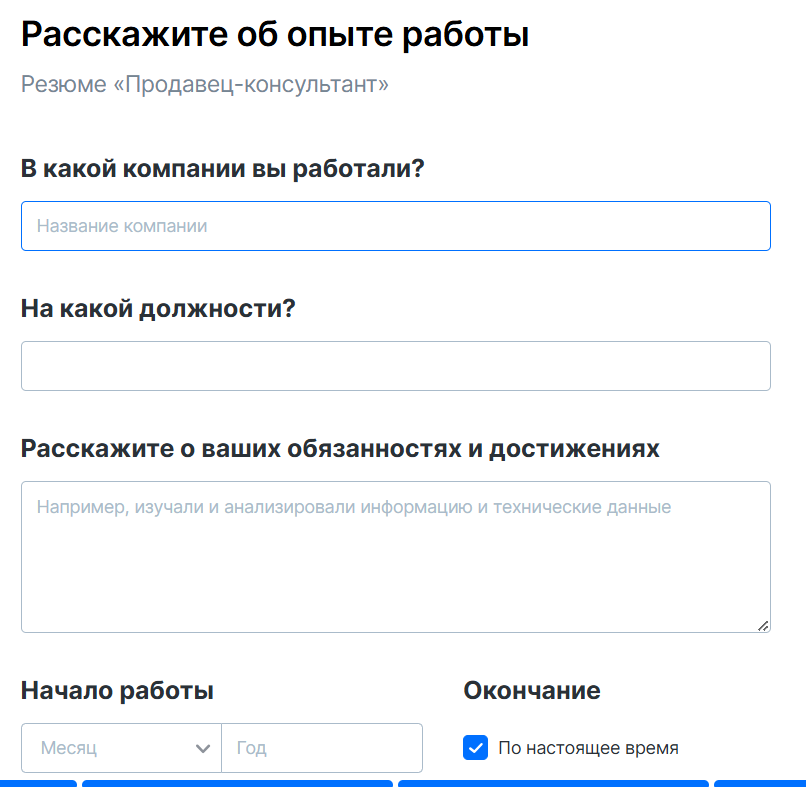Image resolution: width=806 pixels, height=787 pixels.
Task: Click the checked blue checkbox near "Окончание"
Action: coord(475,747)
